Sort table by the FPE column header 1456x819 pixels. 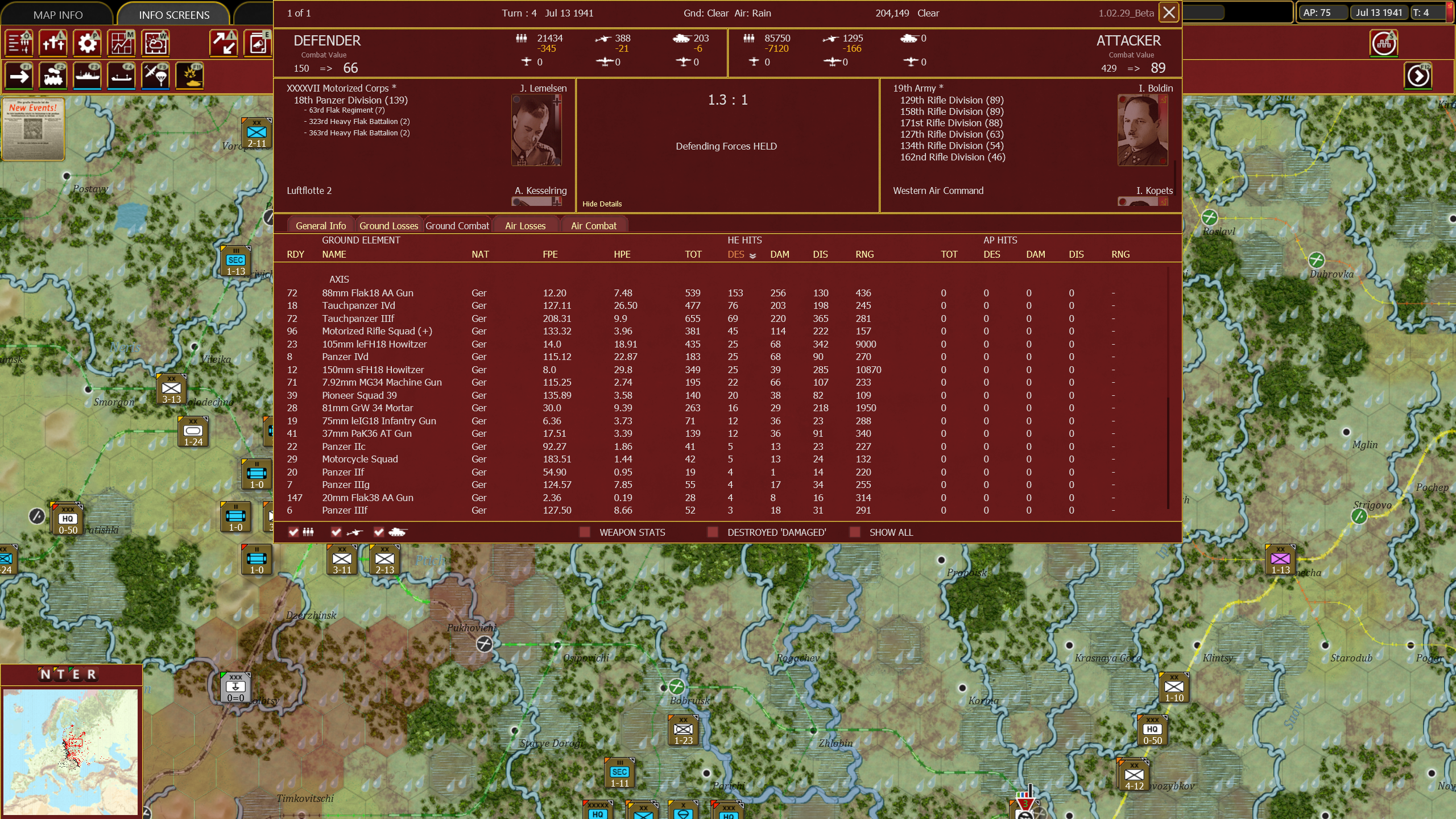[550, 254]
